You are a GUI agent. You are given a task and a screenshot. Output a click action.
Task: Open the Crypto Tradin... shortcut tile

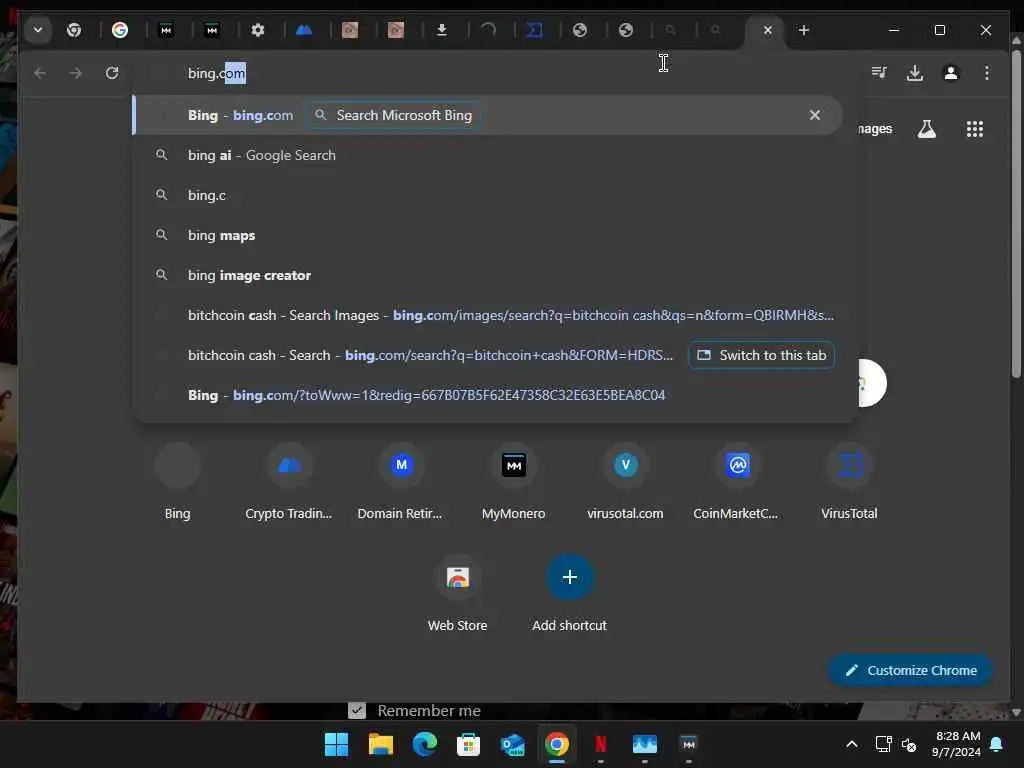(289, 482)
